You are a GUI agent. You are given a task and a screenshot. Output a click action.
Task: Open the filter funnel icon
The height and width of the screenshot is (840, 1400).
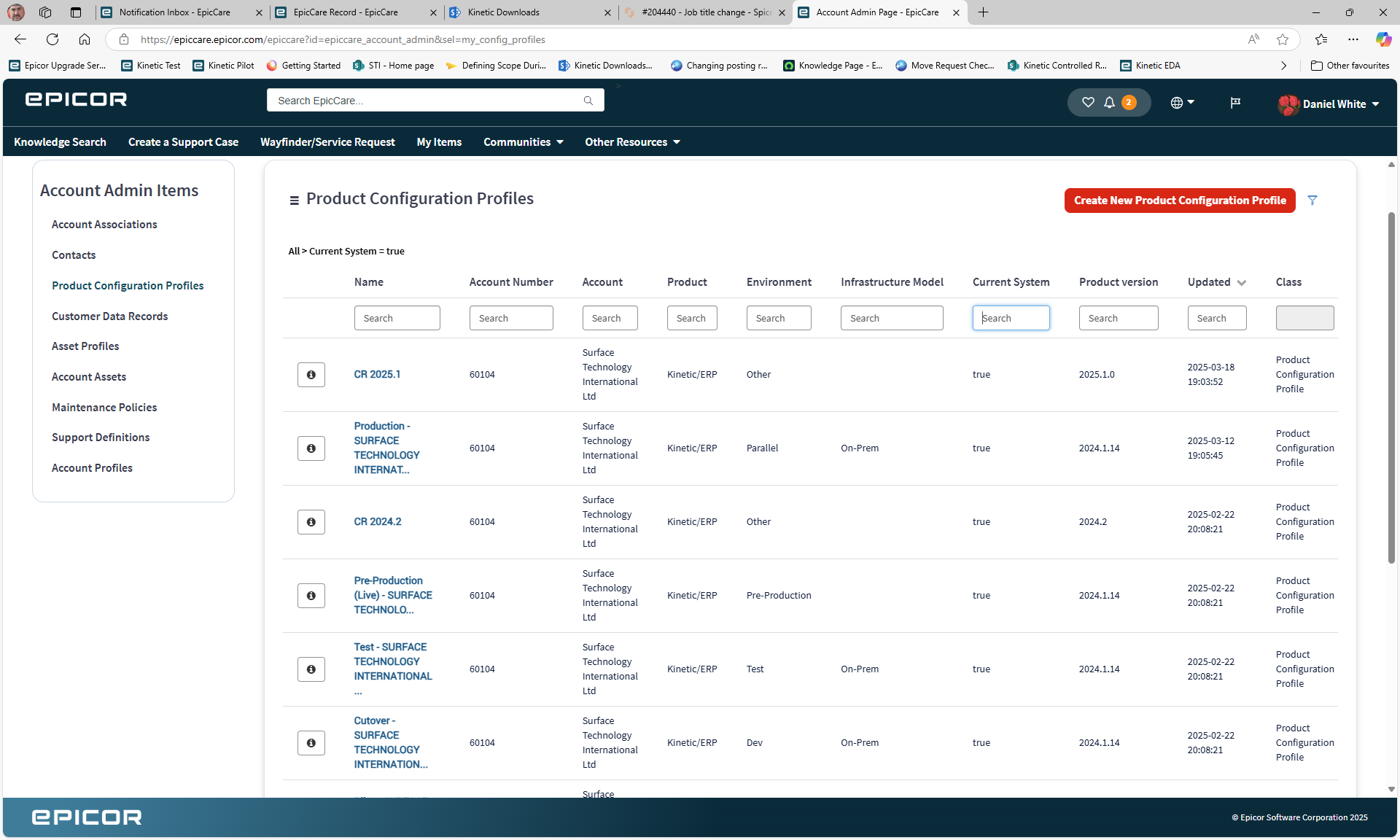tap(1312, 200)
